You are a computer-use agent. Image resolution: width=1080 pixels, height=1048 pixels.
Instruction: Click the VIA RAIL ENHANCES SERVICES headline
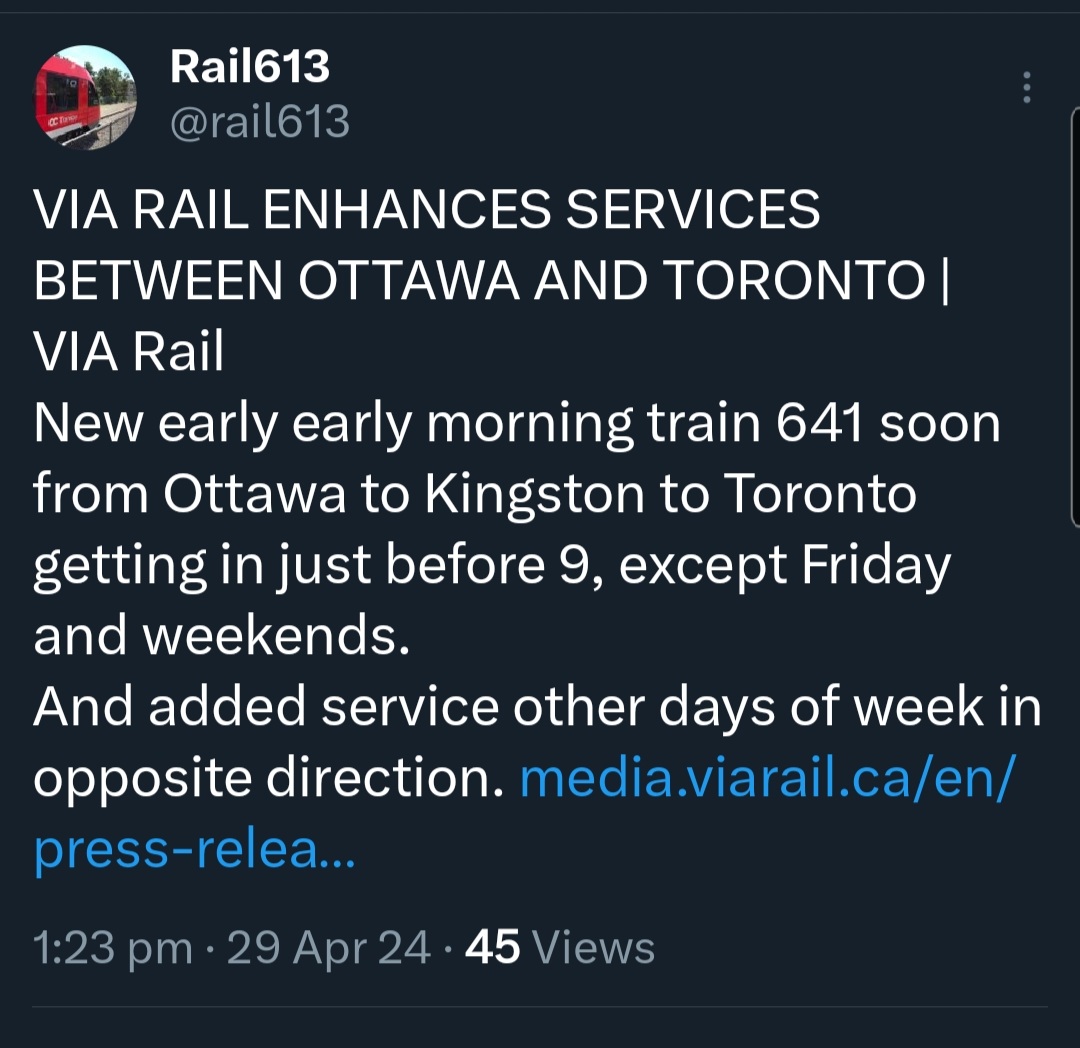[x=427, y=211]
